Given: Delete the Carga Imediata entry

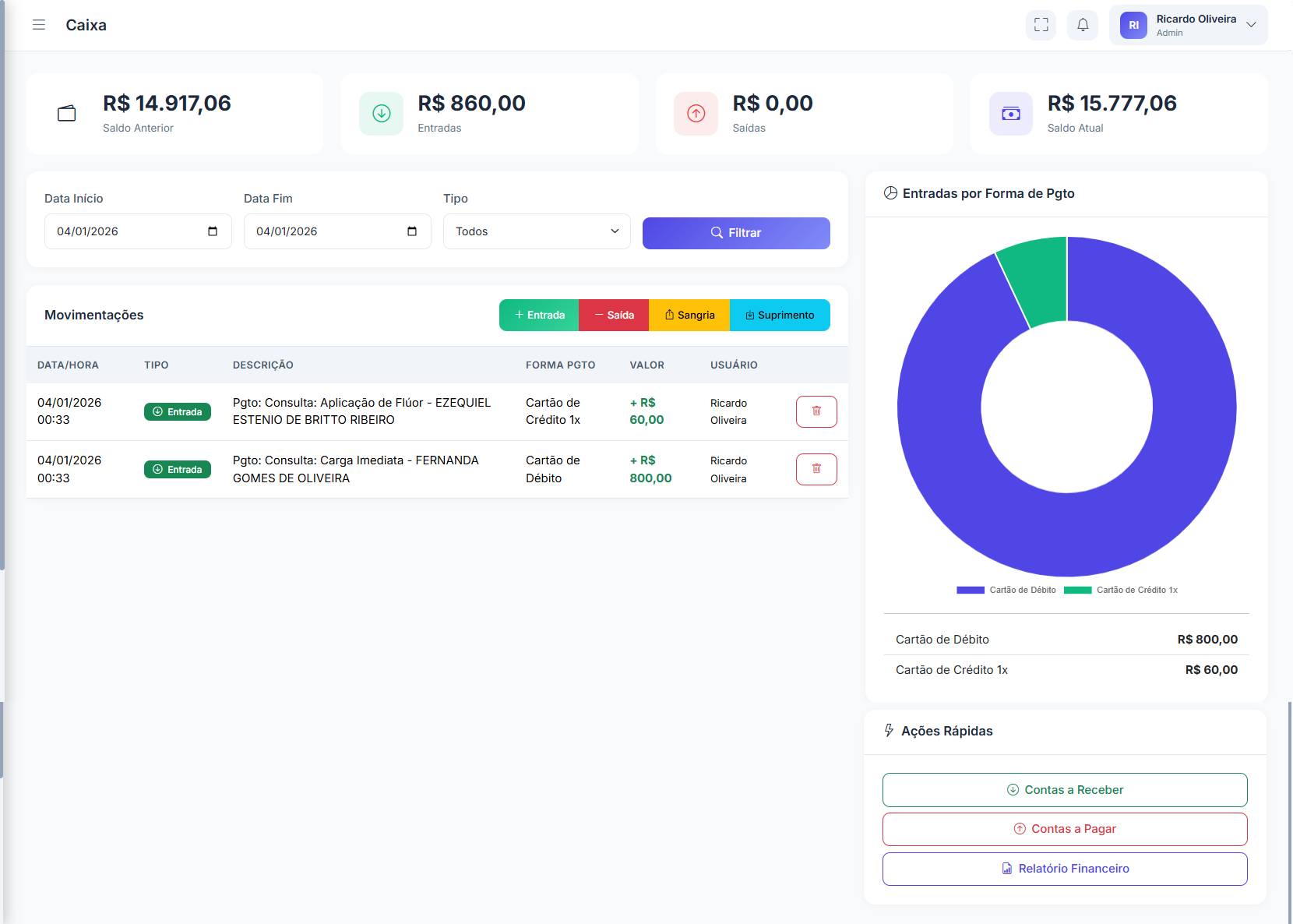Looking at the screenshot, I should pyautogui.click(x=816, y=469).
